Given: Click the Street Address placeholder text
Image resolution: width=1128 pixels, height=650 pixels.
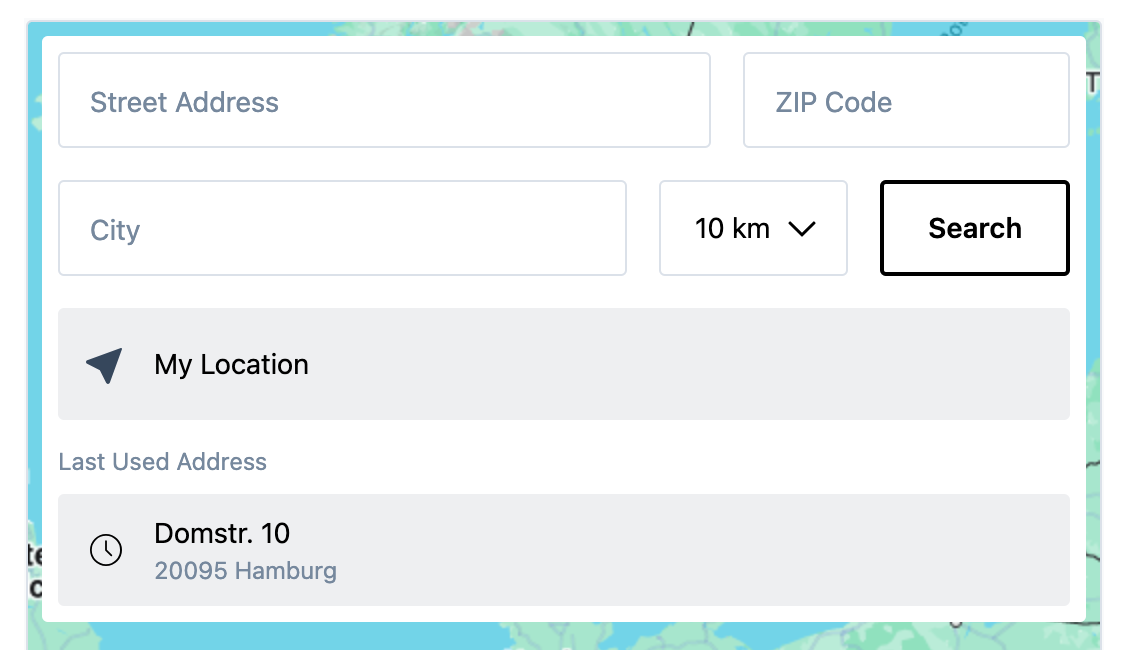Looking at the screenshot, I should [x=184, y=102].
